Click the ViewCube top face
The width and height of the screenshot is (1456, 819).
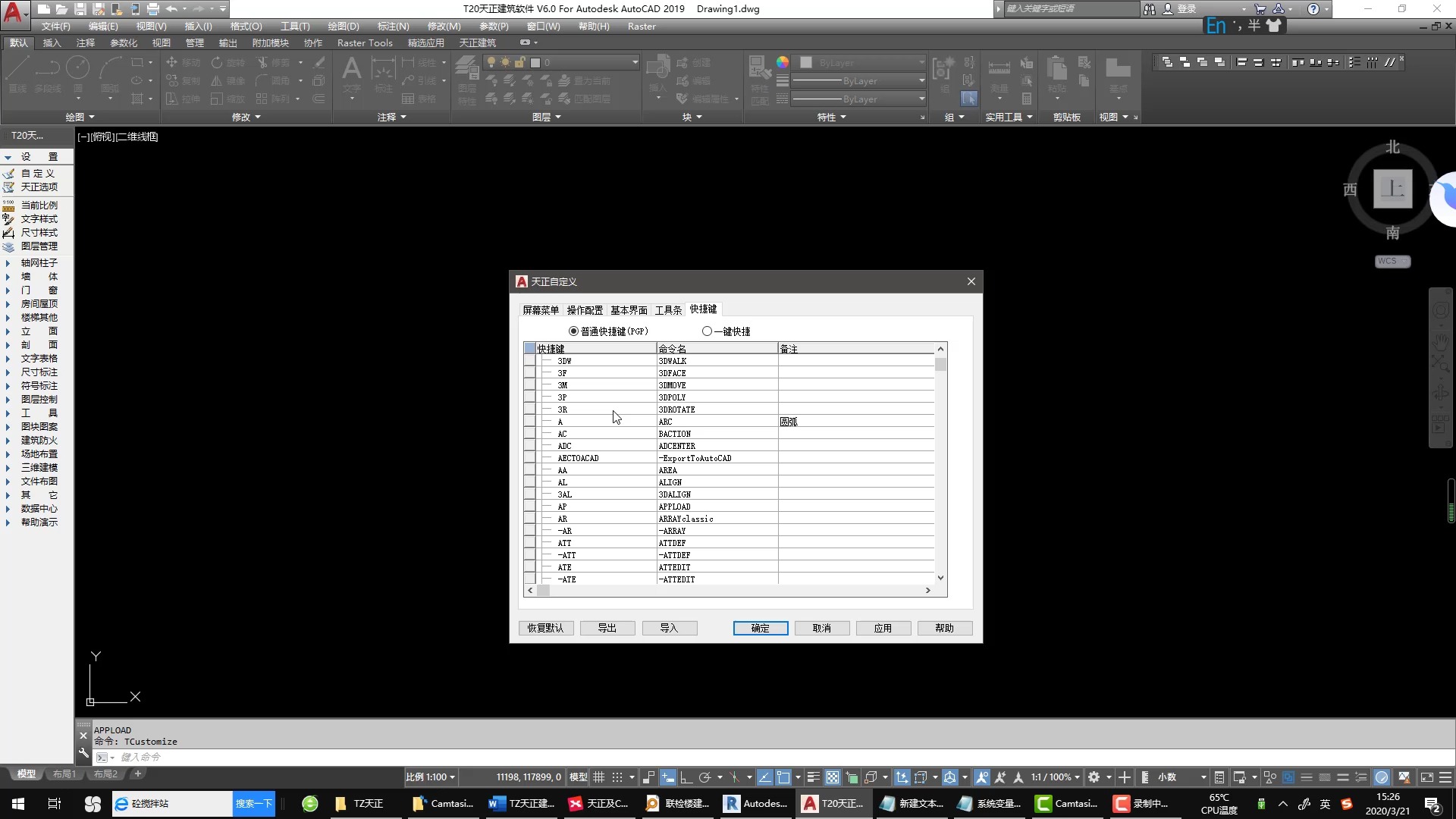(x=1393, y=188)
